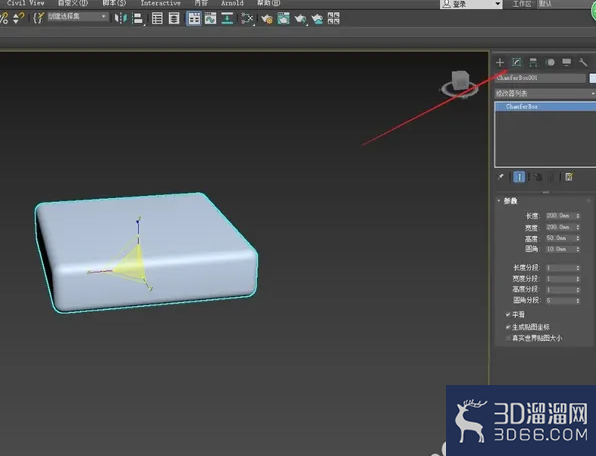
Task: Open the Civil View menu
Action: 25,3
